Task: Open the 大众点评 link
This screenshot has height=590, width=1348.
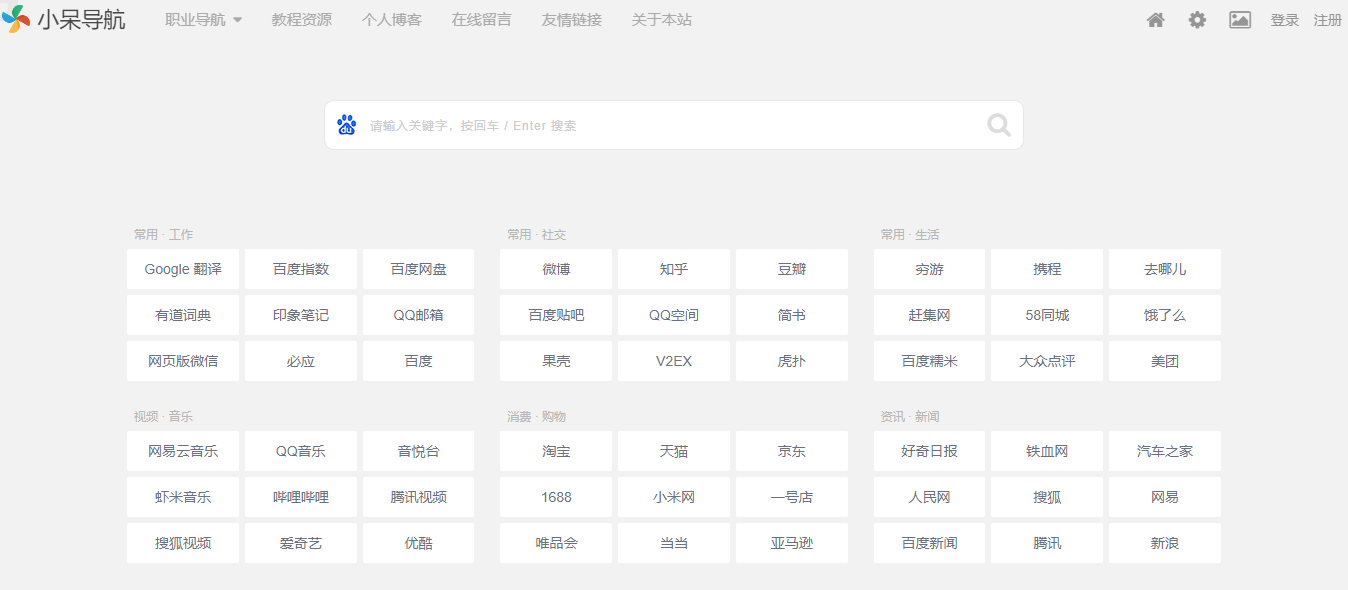Action: pos(1047,361)
